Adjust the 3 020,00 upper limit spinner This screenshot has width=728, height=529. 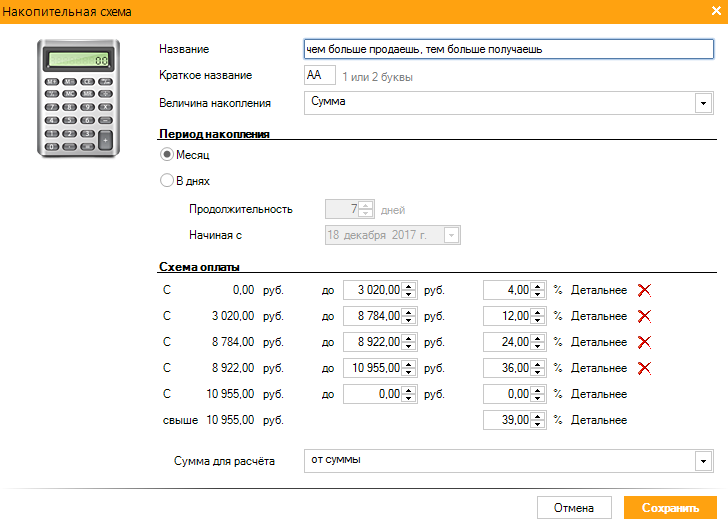coord(409,290)
